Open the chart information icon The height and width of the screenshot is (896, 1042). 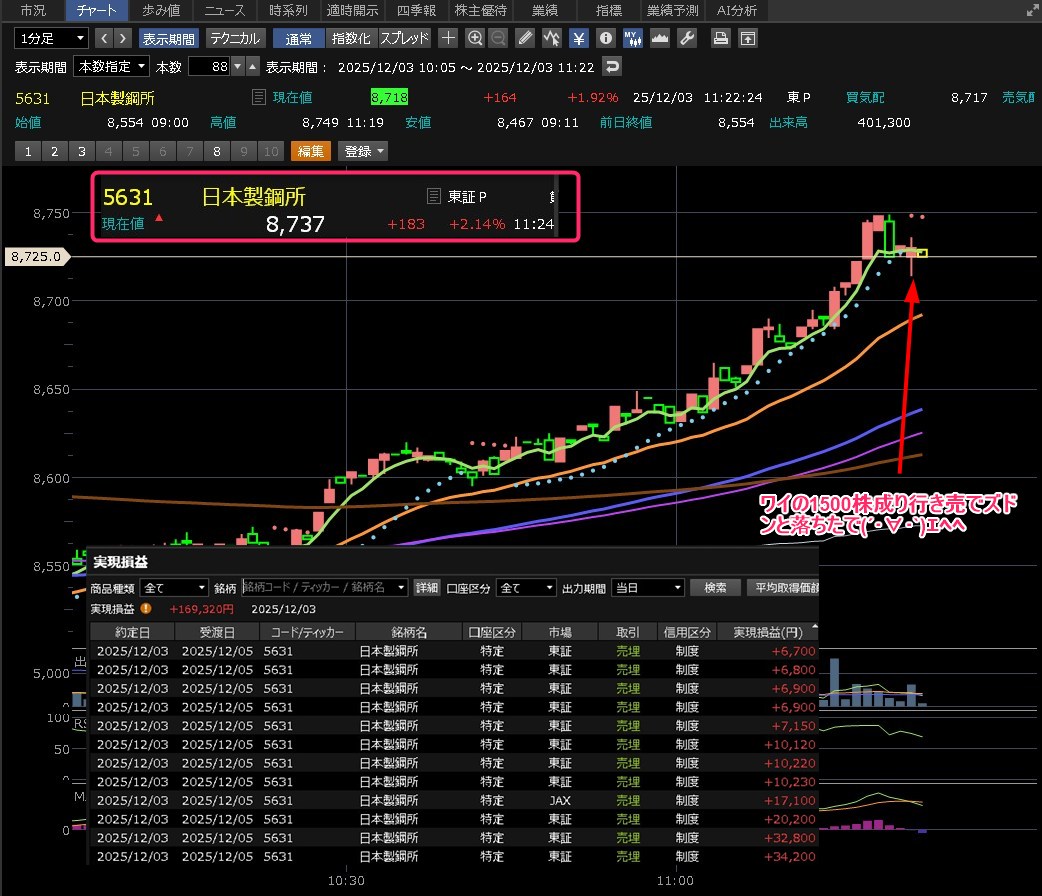(x=605, y=38)
